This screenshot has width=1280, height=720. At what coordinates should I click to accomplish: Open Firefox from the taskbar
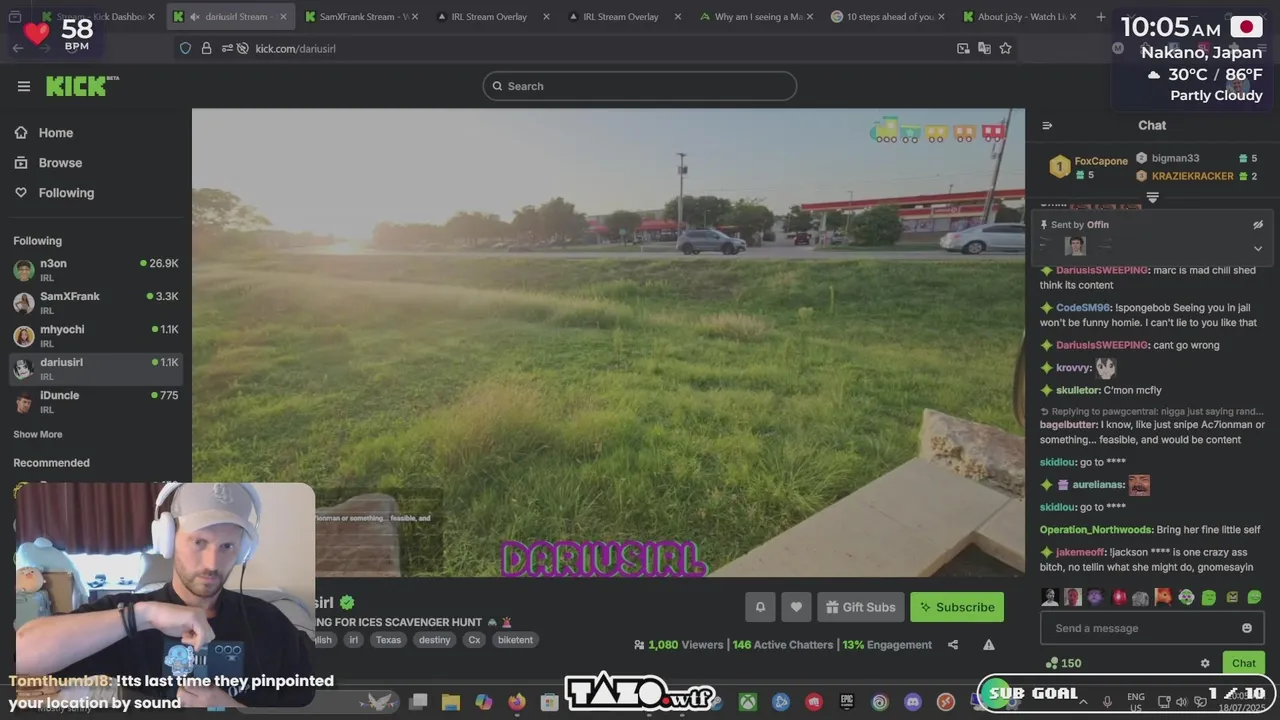coord(516,702)
